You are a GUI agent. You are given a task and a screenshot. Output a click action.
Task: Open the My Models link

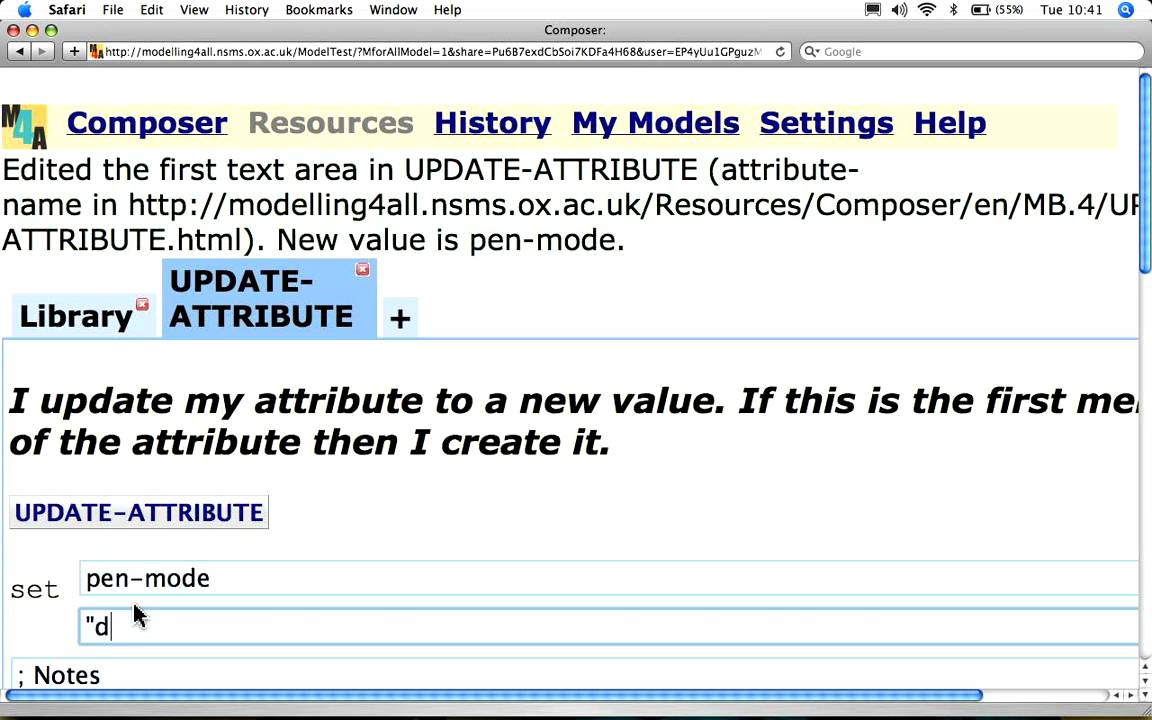(x=655, y=123)
